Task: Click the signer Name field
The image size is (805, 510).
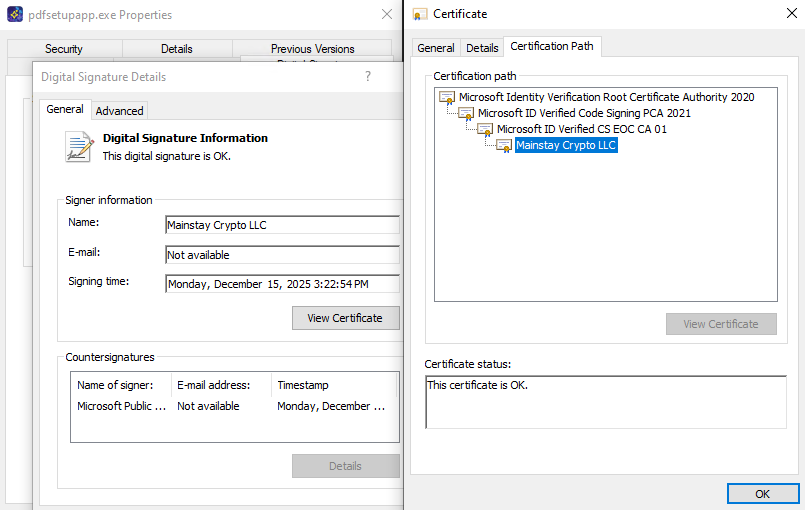Action: (x=282, y=225)
